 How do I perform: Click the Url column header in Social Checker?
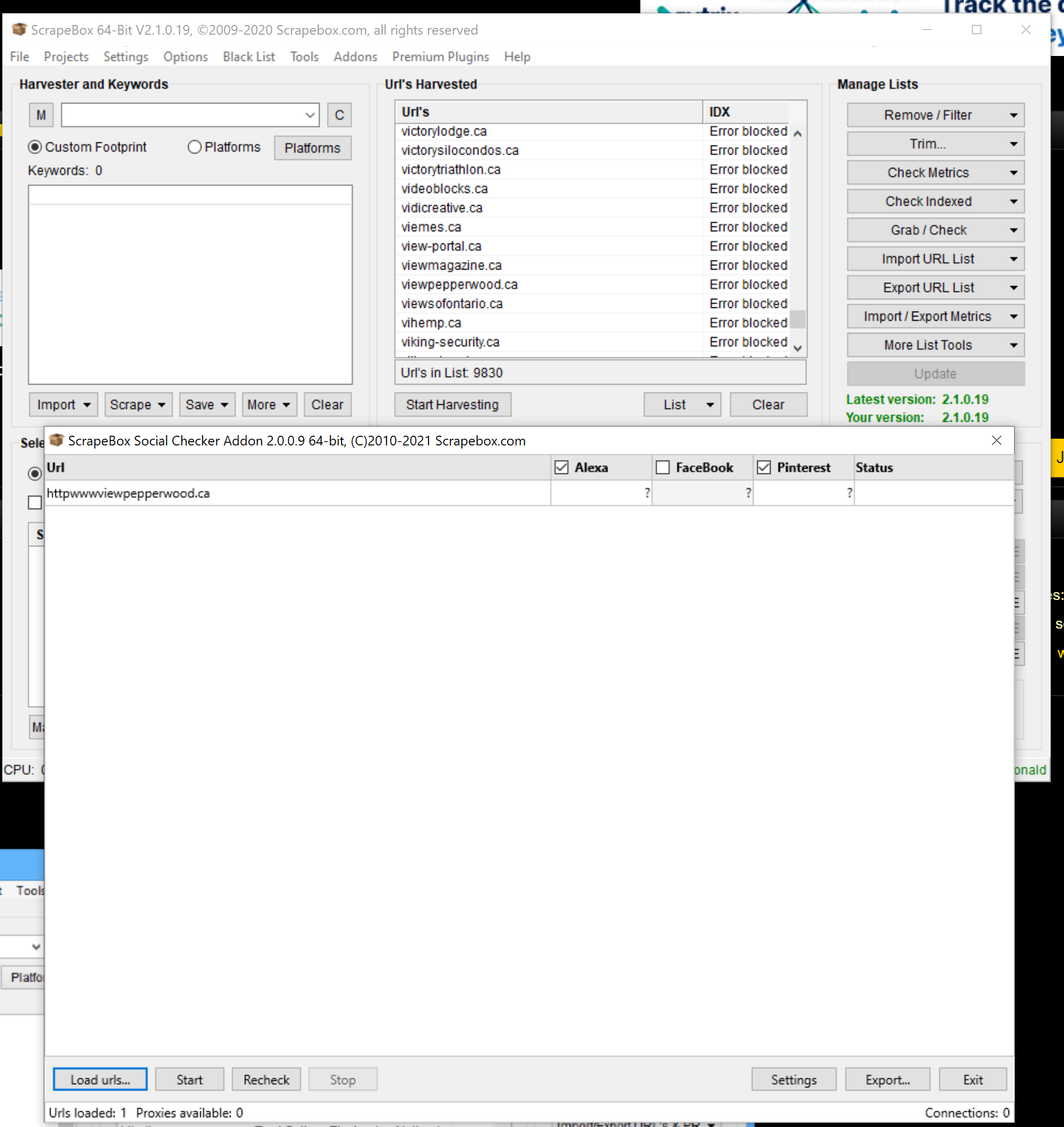point(298,467)
